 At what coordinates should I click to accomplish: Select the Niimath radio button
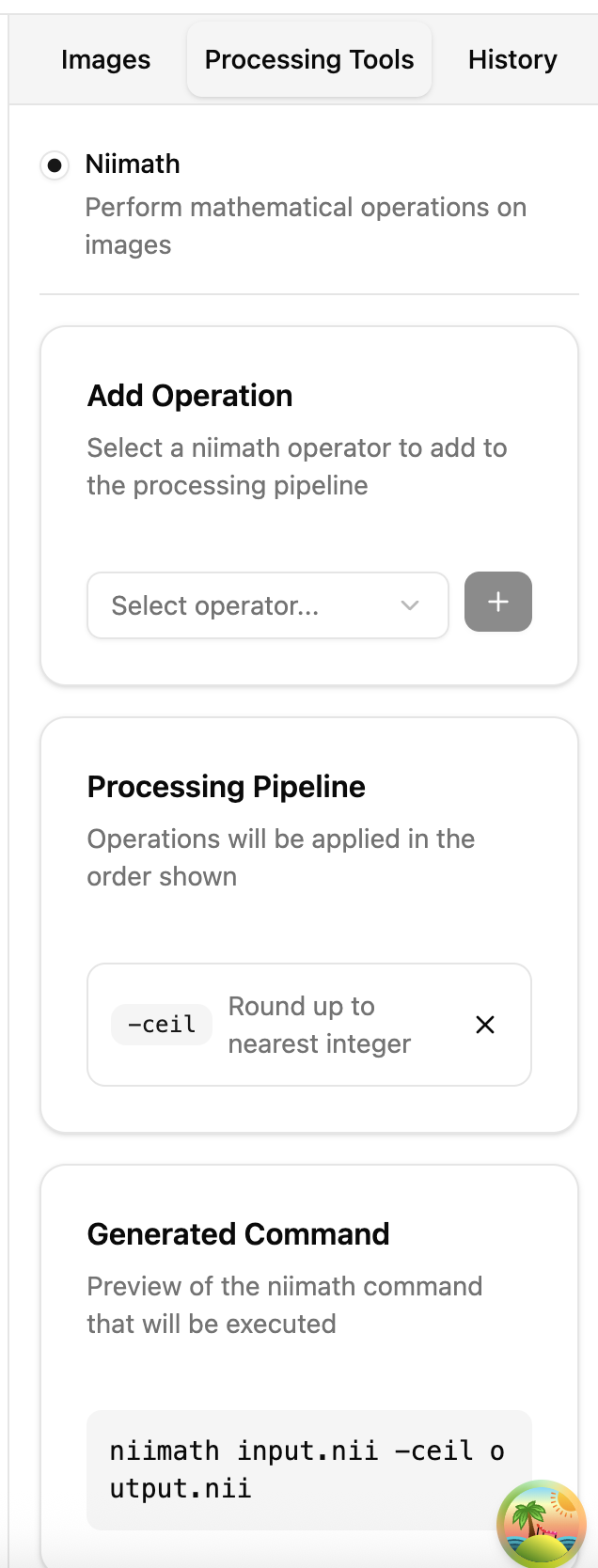pos(55,165)
